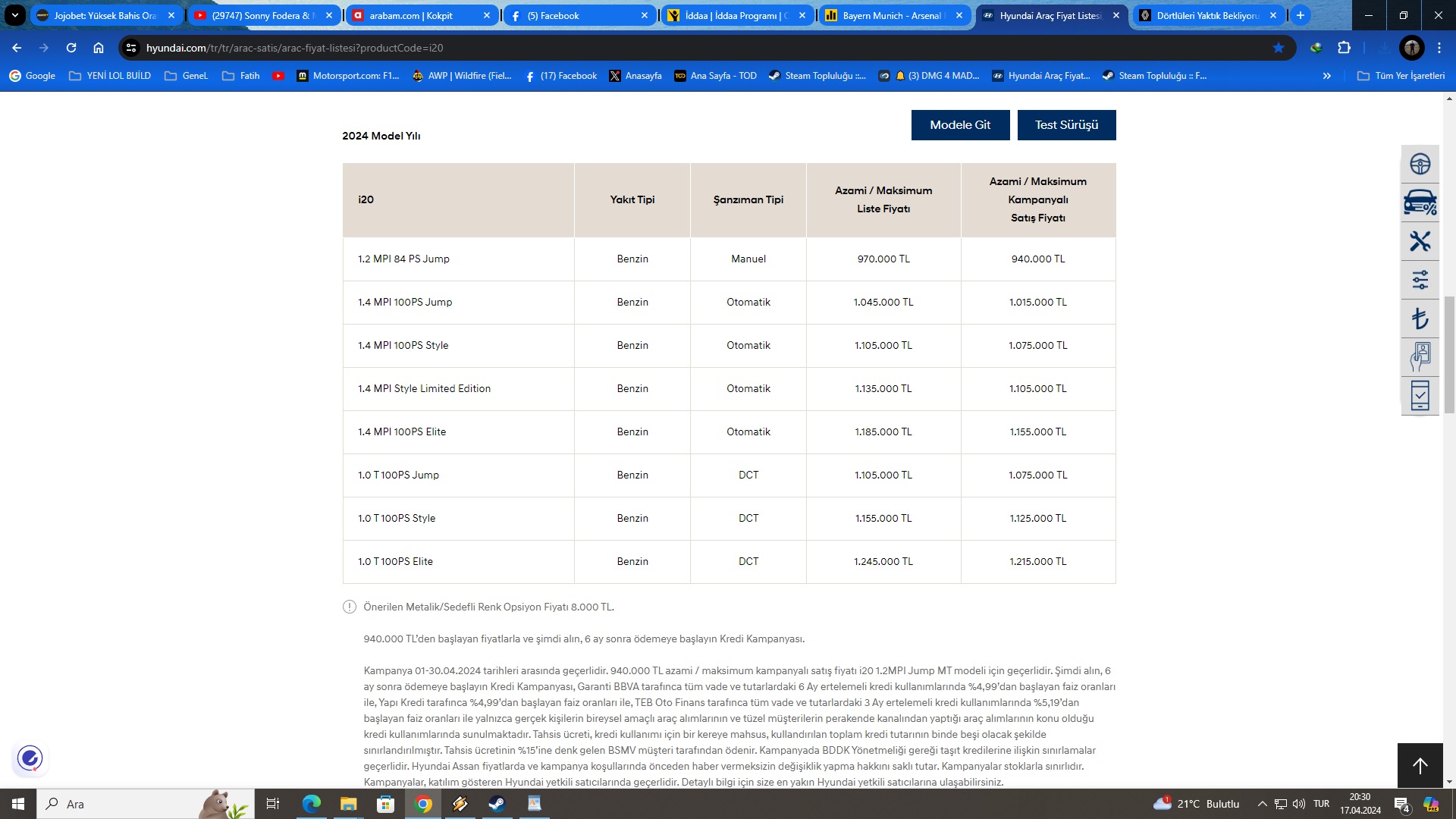Reload the current page
Image resolution: width=1456 pixels, height=819 pixels.
[x=71, y=48]
